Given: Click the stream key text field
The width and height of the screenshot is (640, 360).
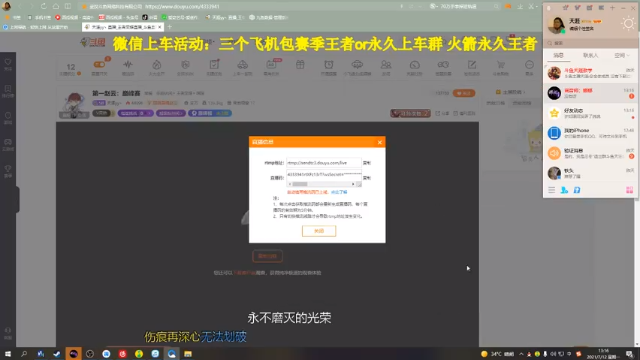Looking at the screenshot, I should (x=324, y=175).
